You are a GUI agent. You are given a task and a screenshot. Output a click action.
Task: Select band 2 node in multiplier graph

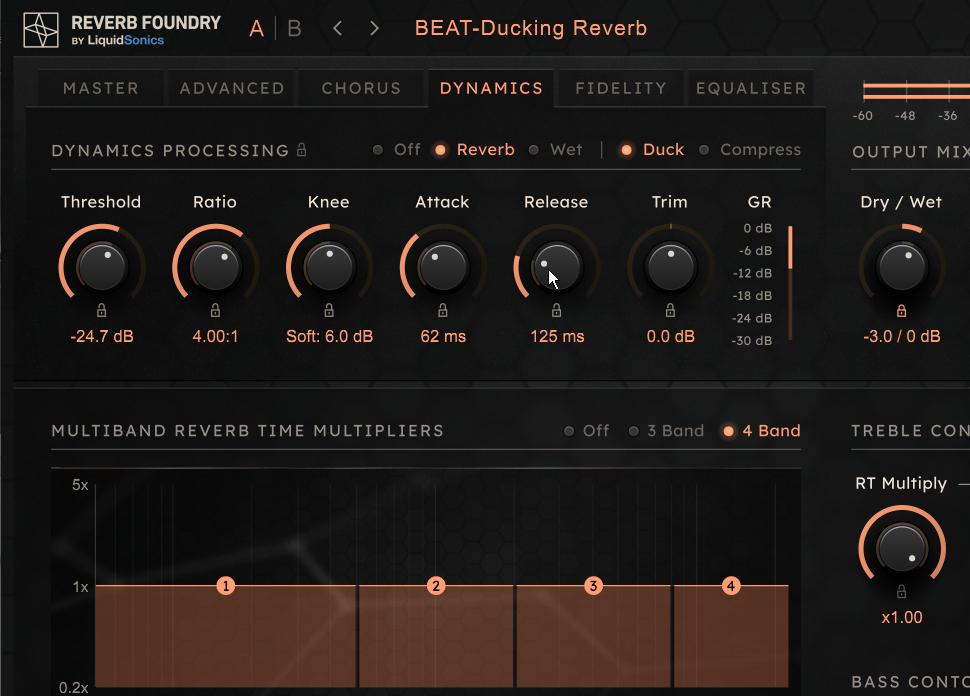click(x=436, y=586)
